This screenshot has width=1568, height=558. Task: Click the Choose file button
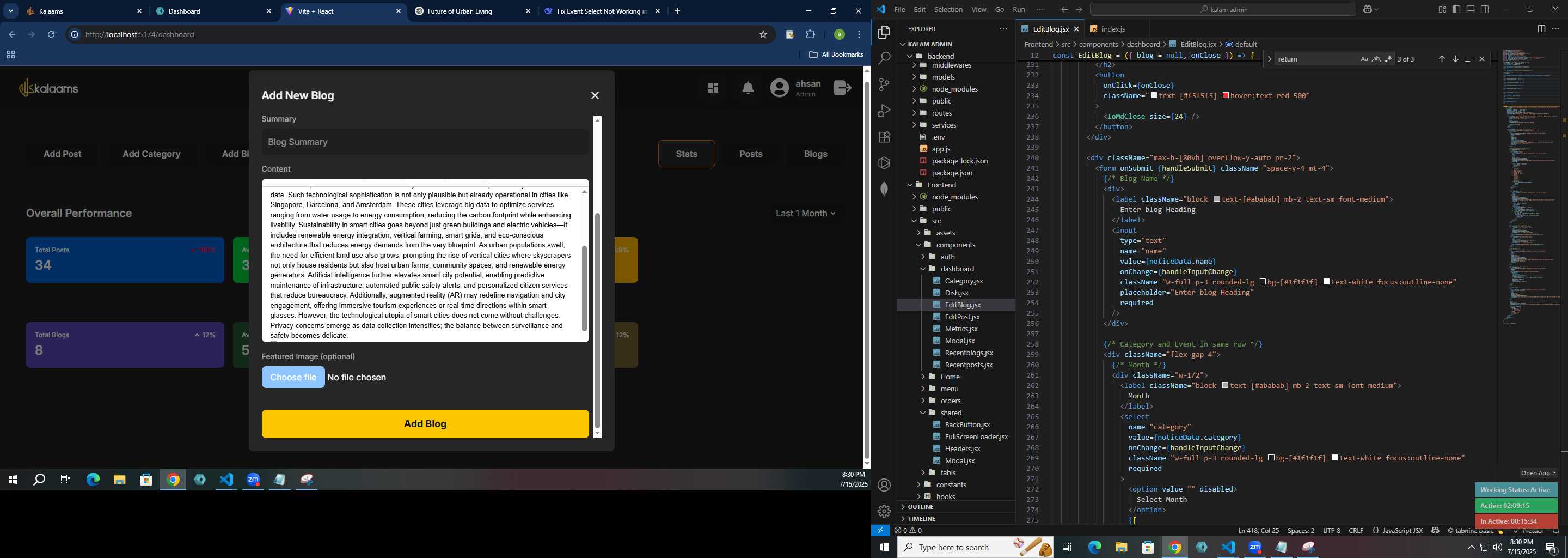[293, 378]
